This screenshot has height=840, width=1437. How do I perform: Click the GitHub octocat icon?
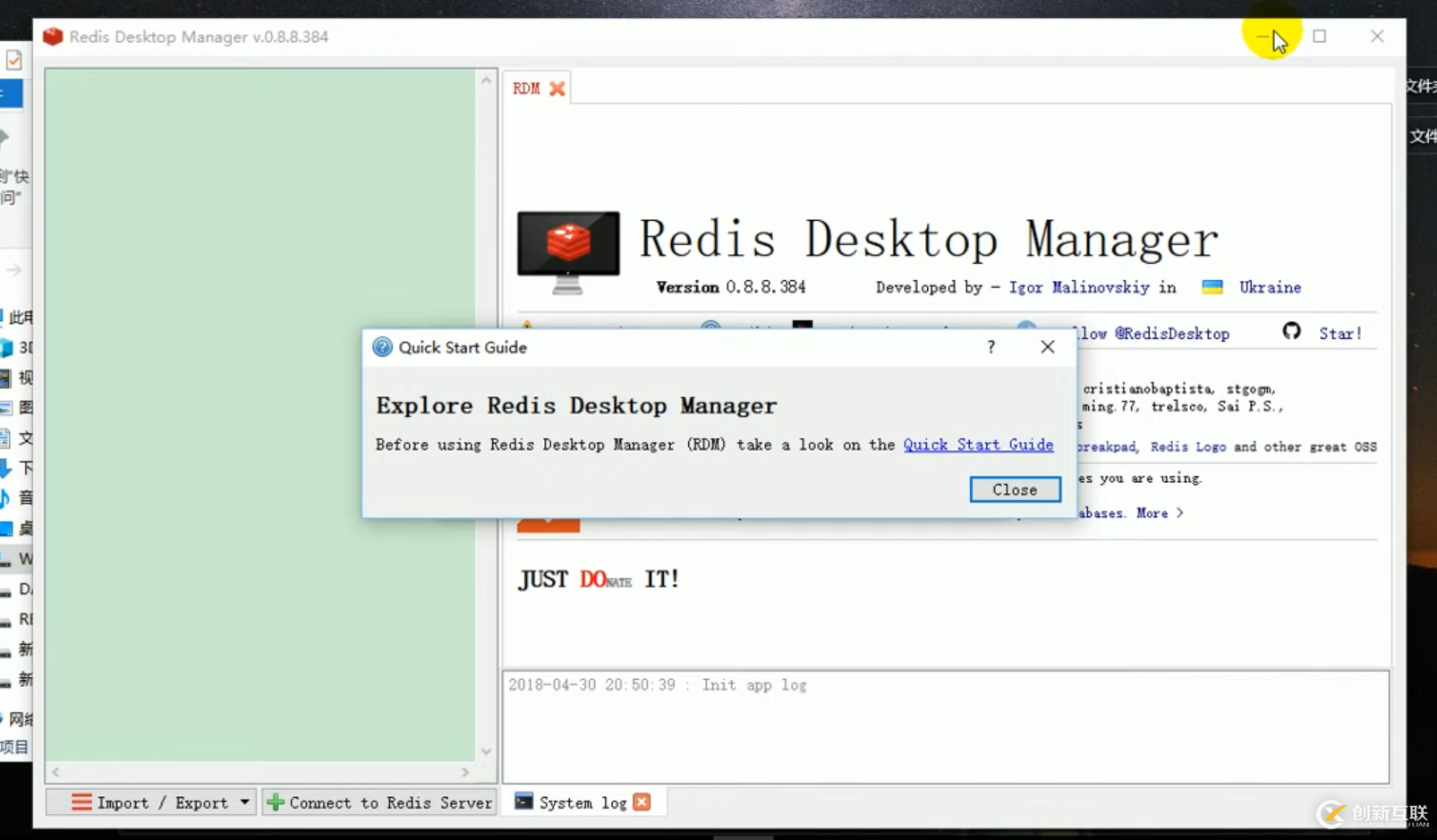click(x=1291, y=332)
